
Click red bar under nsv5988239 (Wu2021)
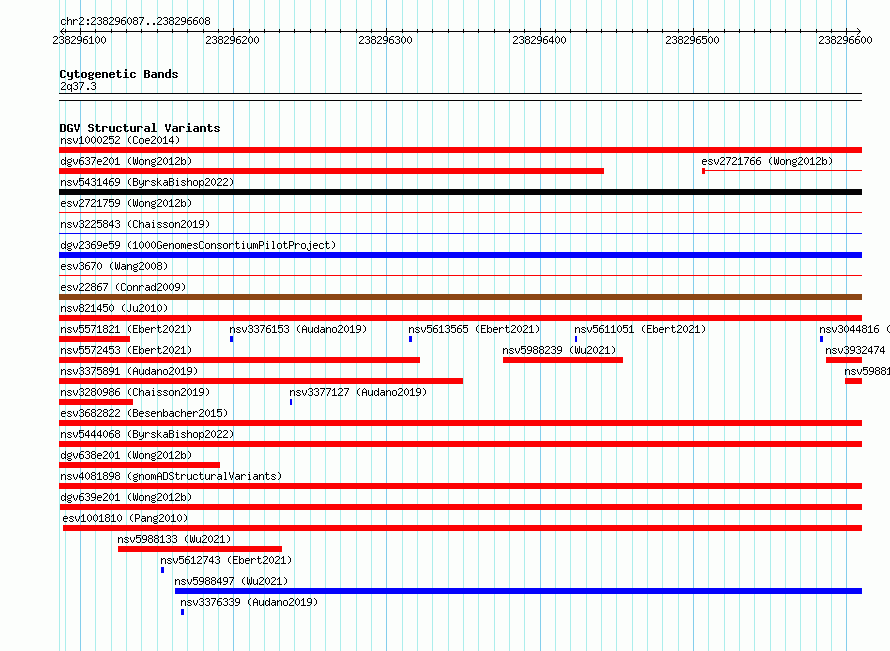pyautogui.click(x=562, y=360)
